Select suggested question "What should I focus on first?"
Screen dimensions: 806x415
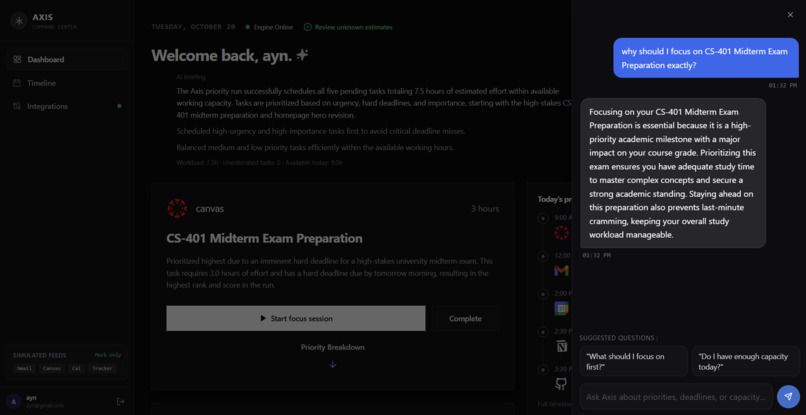(x=633, y=362)
